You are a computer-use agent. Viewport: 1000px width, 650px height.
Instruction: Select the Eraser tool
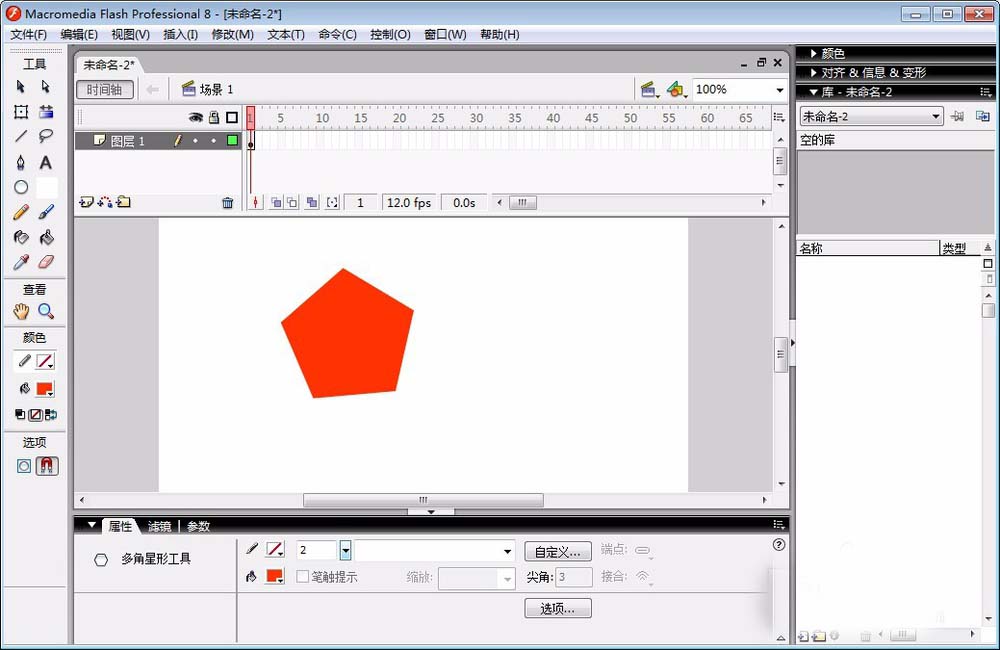(x=45, y=262)
